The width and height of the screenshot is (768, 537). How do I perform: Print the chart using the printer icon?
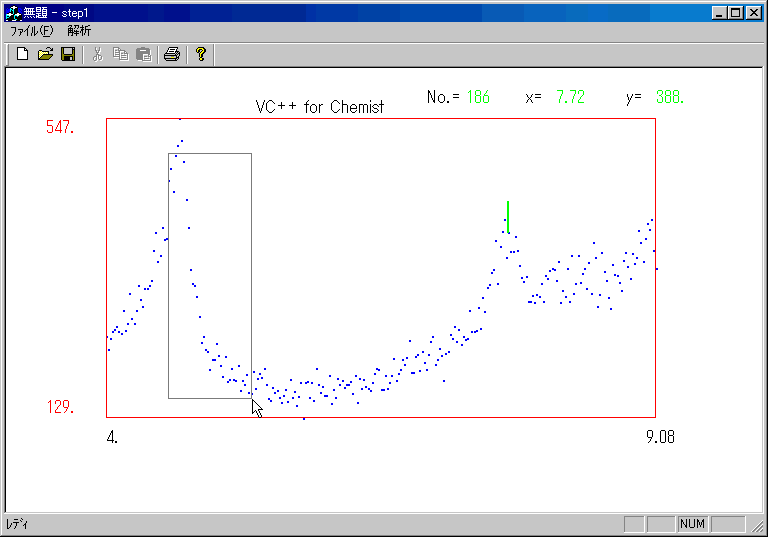tap(172, 54)
